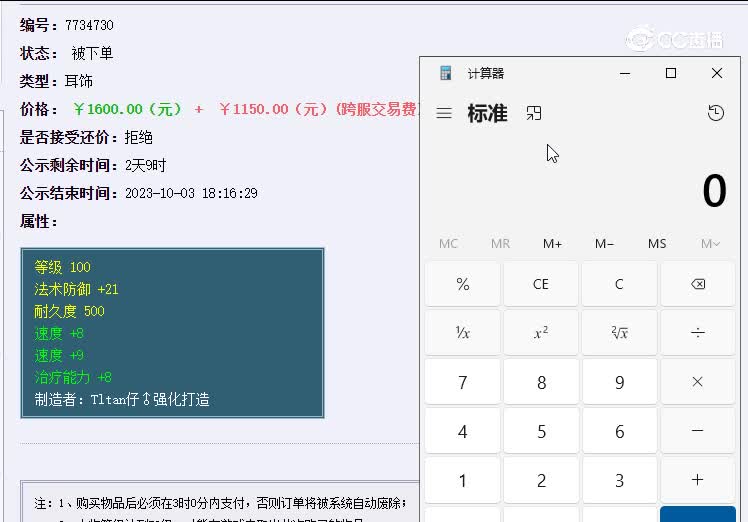Click the square root key
Viewport: 748px width, 522px height.
pos(619,333)
